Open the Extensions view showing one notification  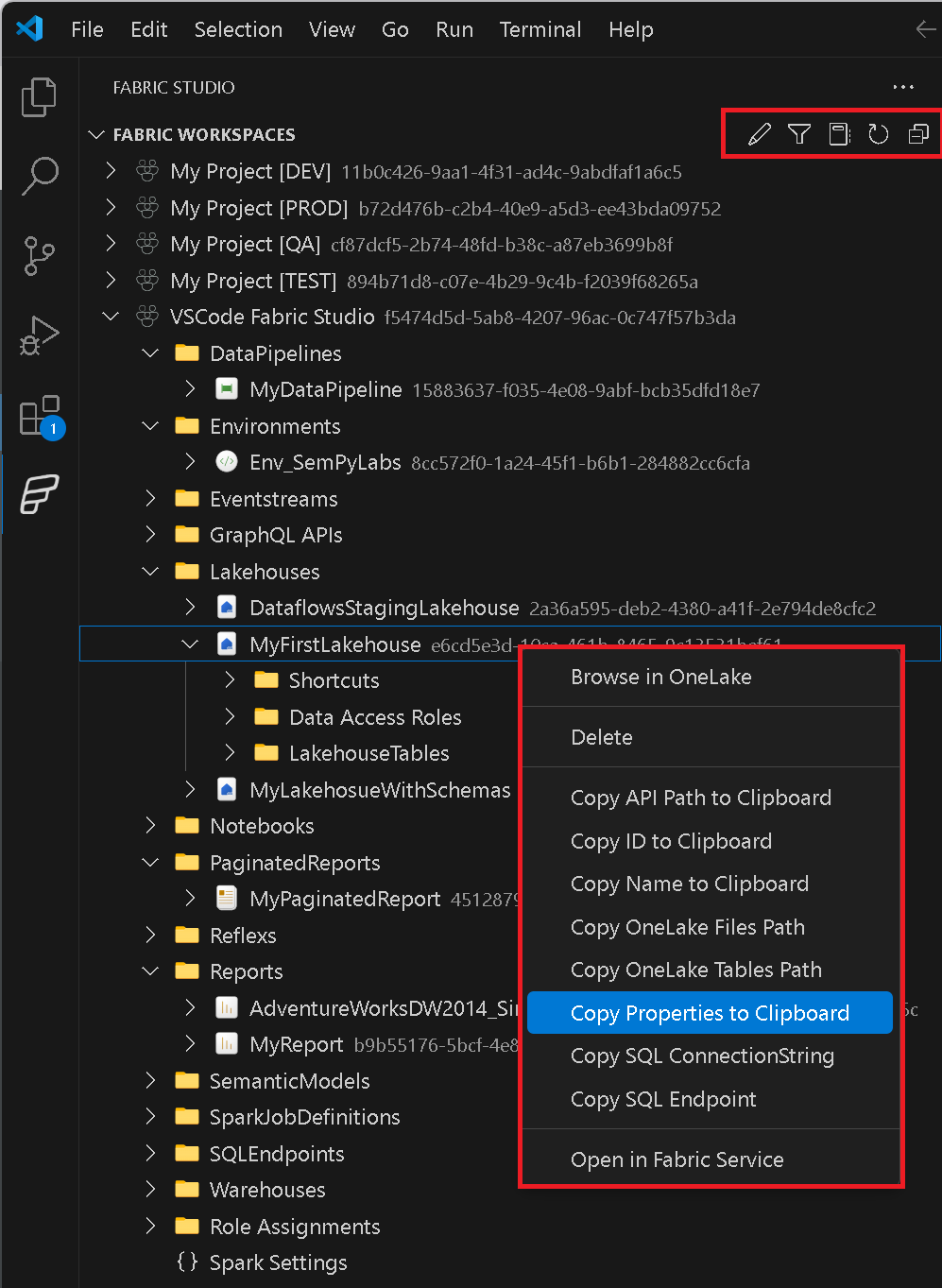click(39, 414)
